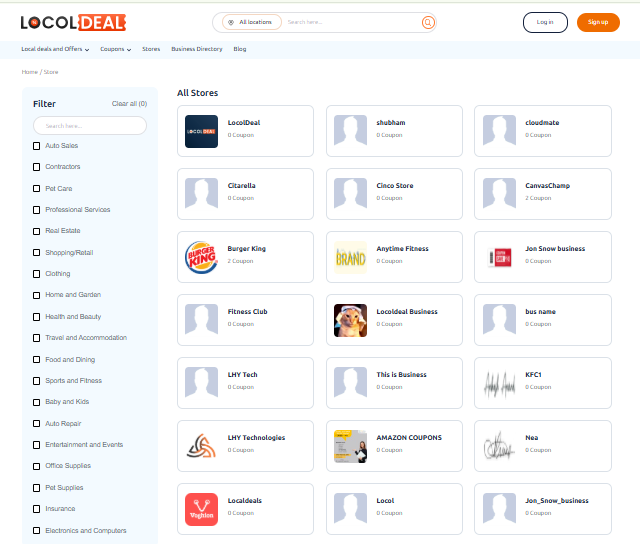
Task: Click the Sign up button
Action: click(x=598, y=22)
